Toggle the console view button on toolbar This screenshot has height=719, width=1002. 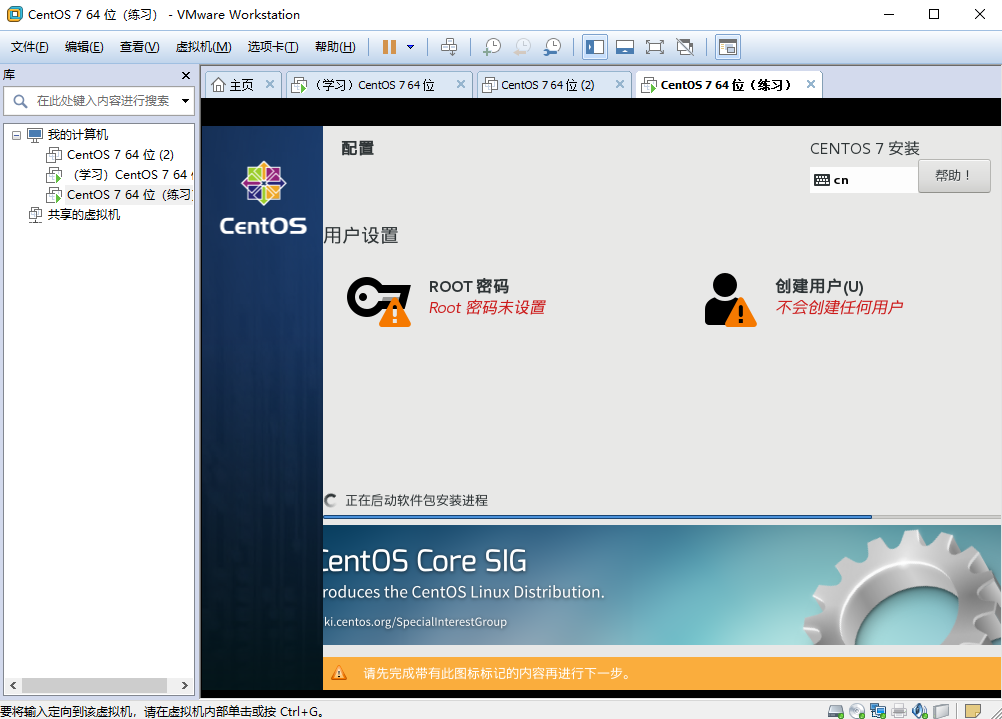727,47
